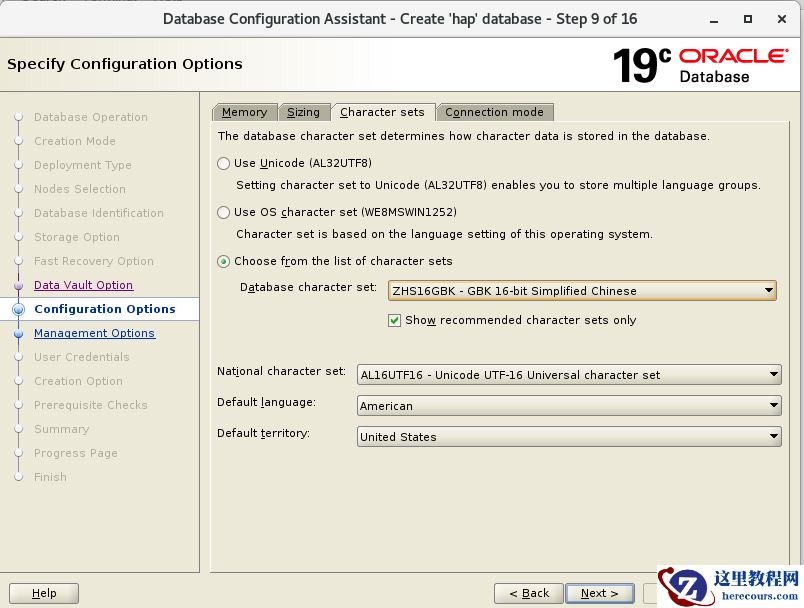The width and height of the screenshot is (804, 608).
Task: Click the AL16UTF16 national character set value
Action: pyautogui.click(x=510, y=375)
